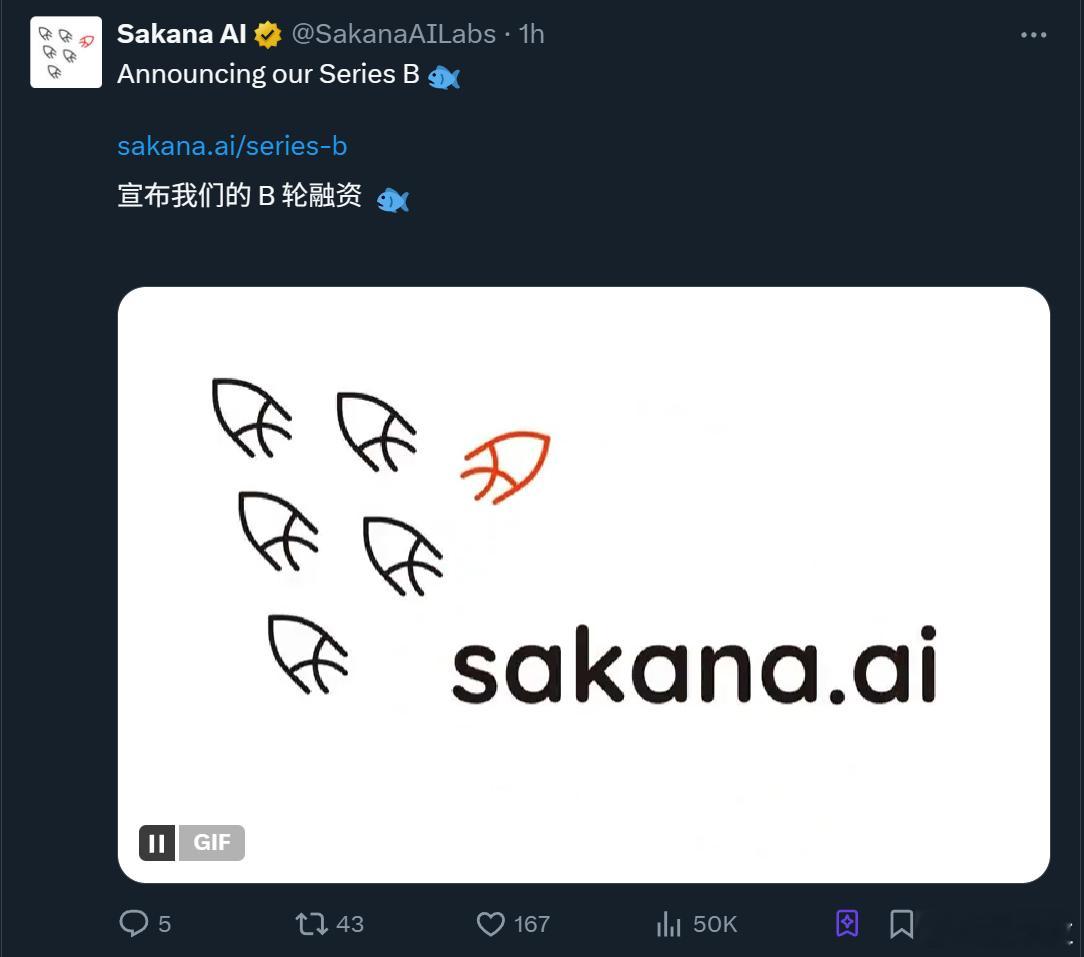
Task: Click the highlighted purple bookmark icon
Action: tap(846, 924)
